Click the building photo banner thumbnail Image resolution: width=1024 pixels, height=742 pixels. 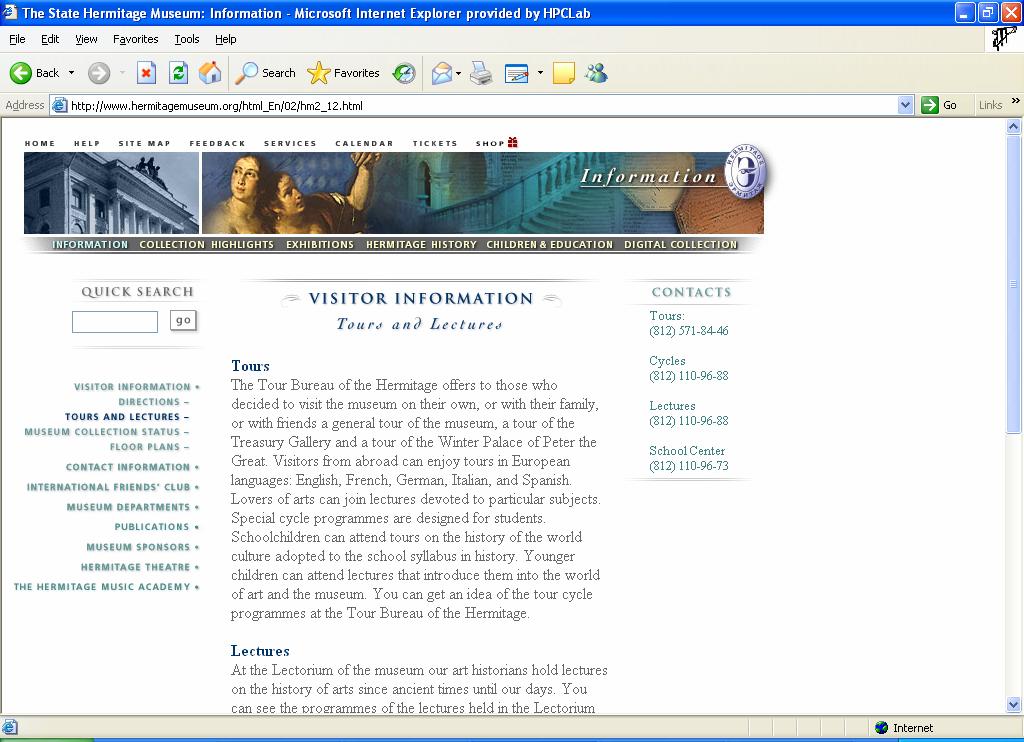tap(112, 193)
